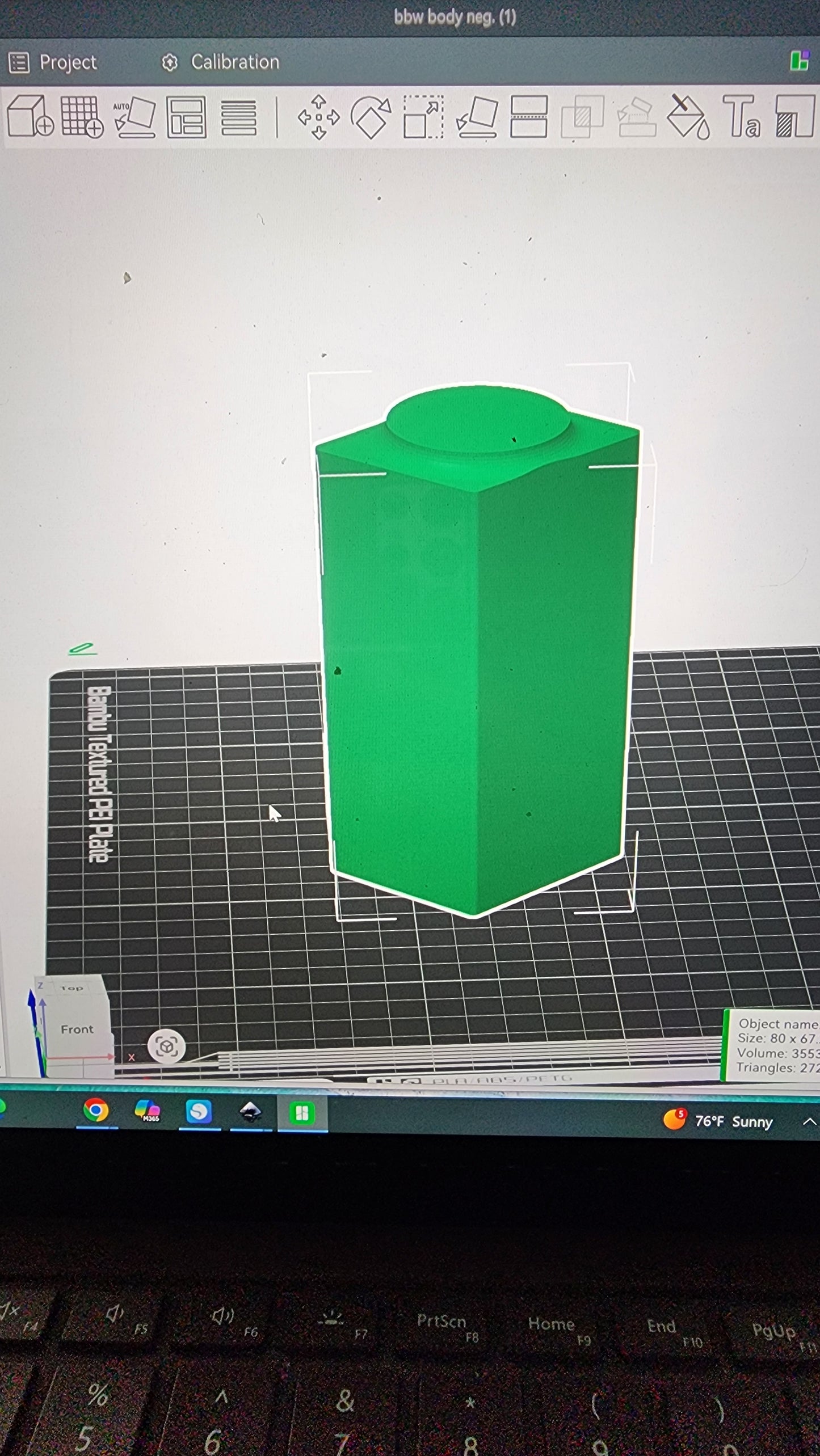Screen dimensions: 820x1456
Task: Select the Text shape tool
Action: click(742, 117)
